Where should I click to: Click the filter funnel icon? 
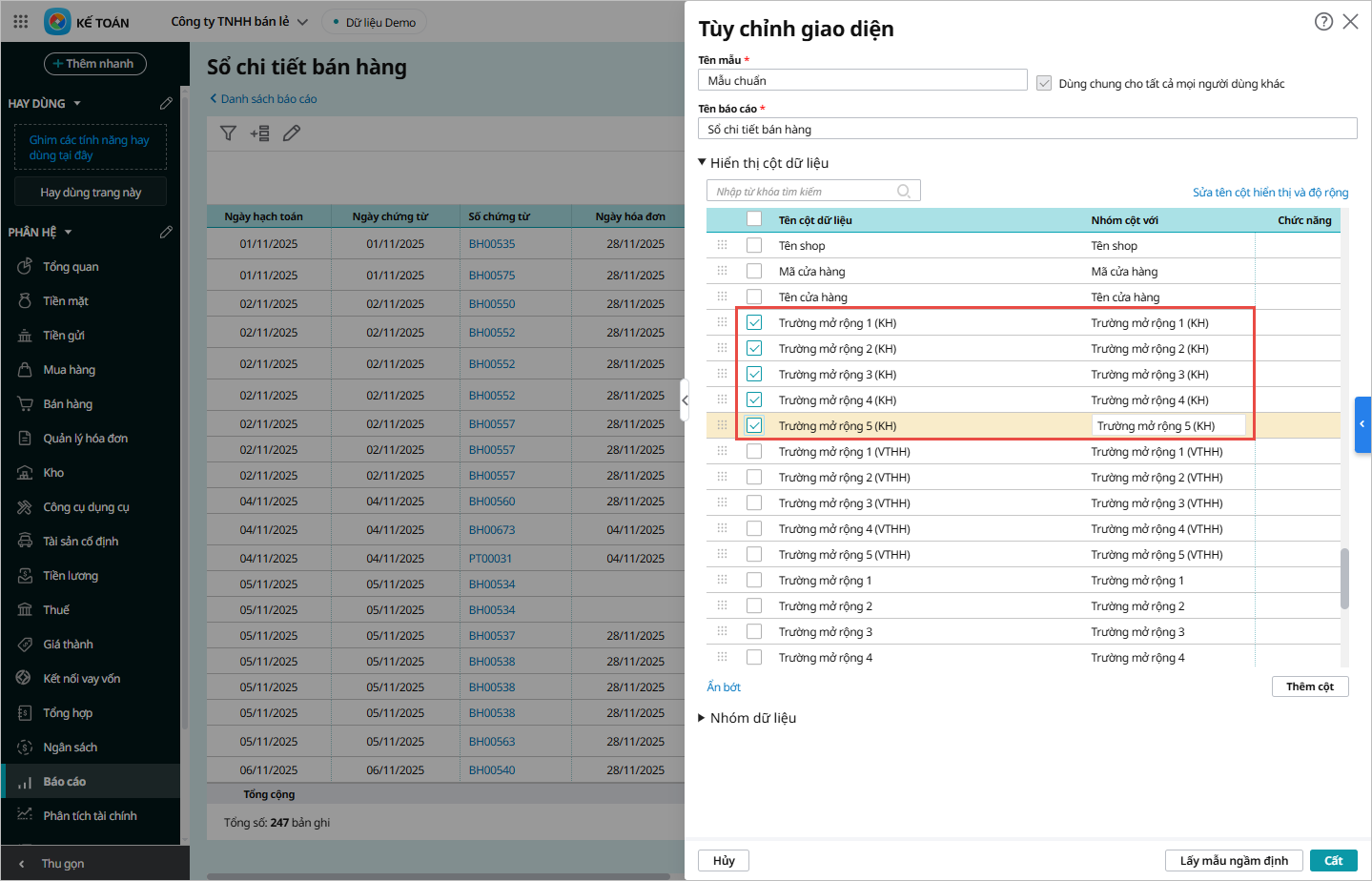coord(228,133)
